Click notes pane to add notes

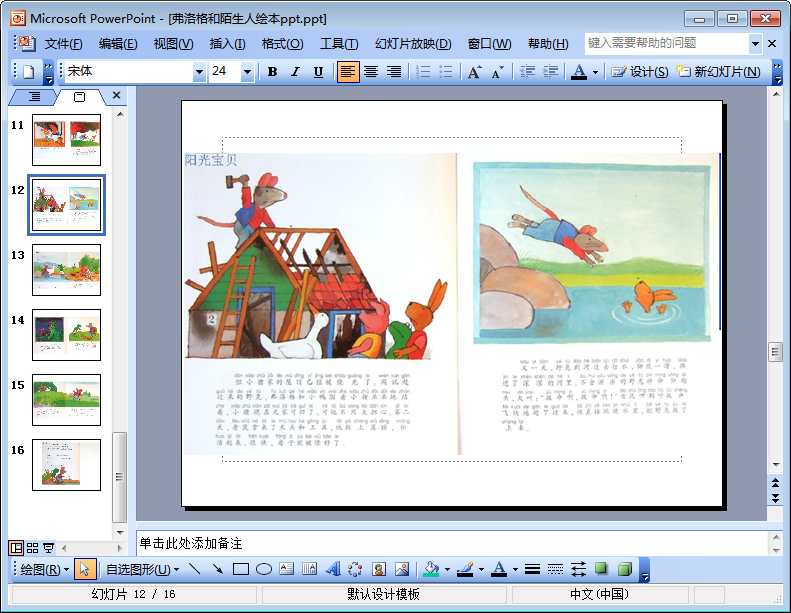[452, 543]
